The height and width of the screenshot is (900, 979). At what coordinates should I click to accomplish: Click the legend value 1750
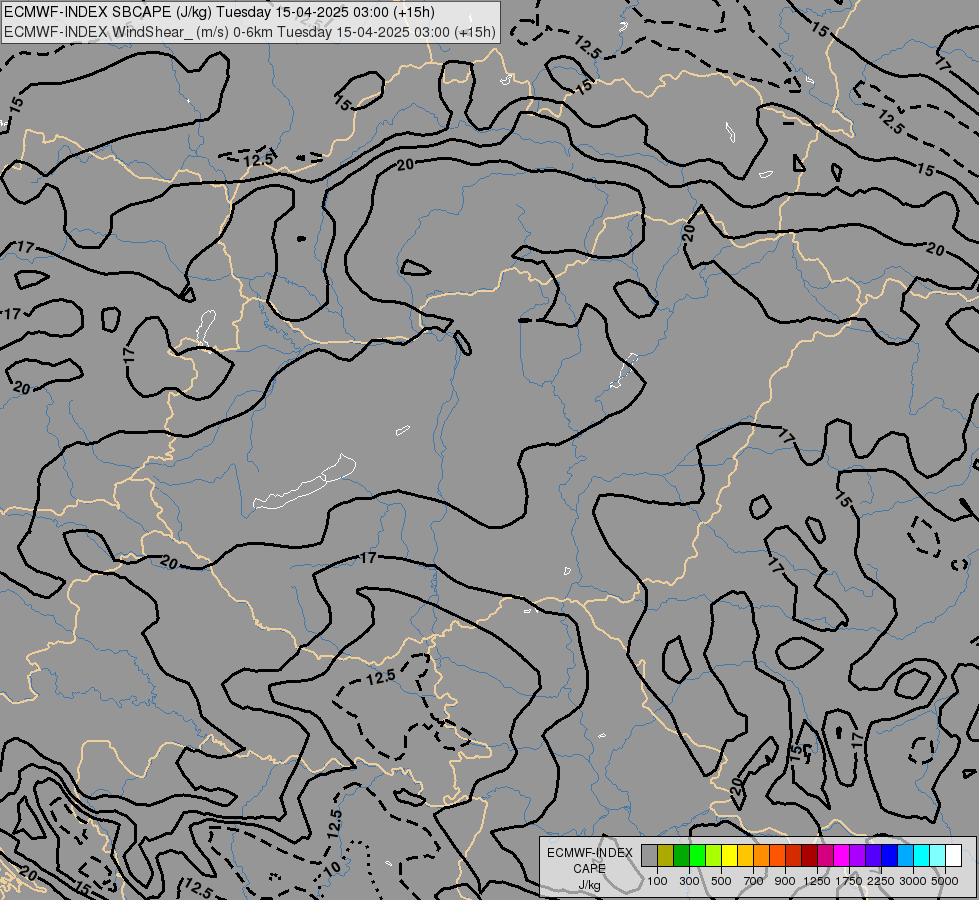849,881
